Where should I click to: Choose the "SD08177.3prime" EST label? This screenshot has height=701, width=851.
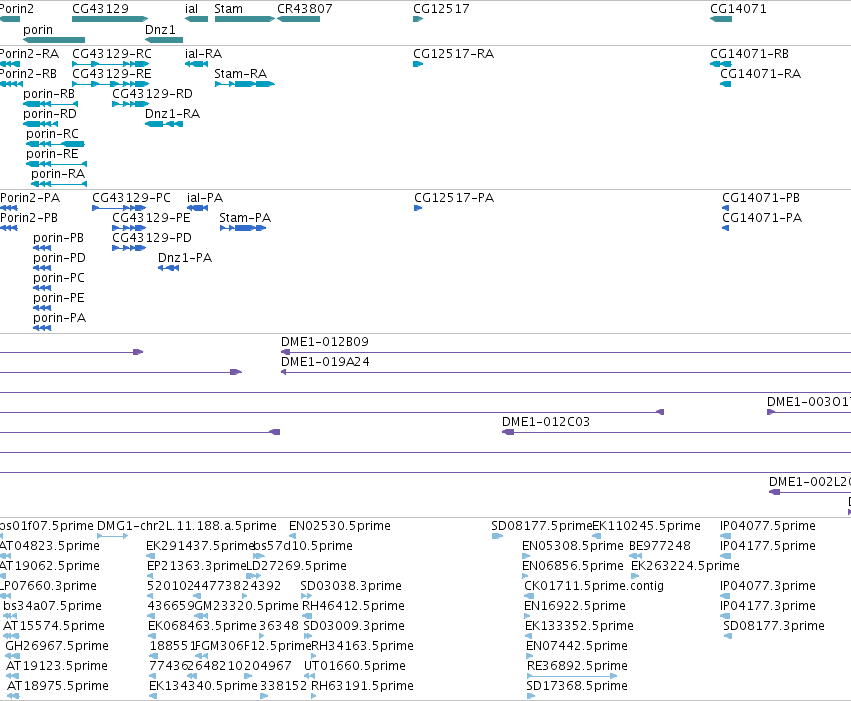tap(774, 627)
